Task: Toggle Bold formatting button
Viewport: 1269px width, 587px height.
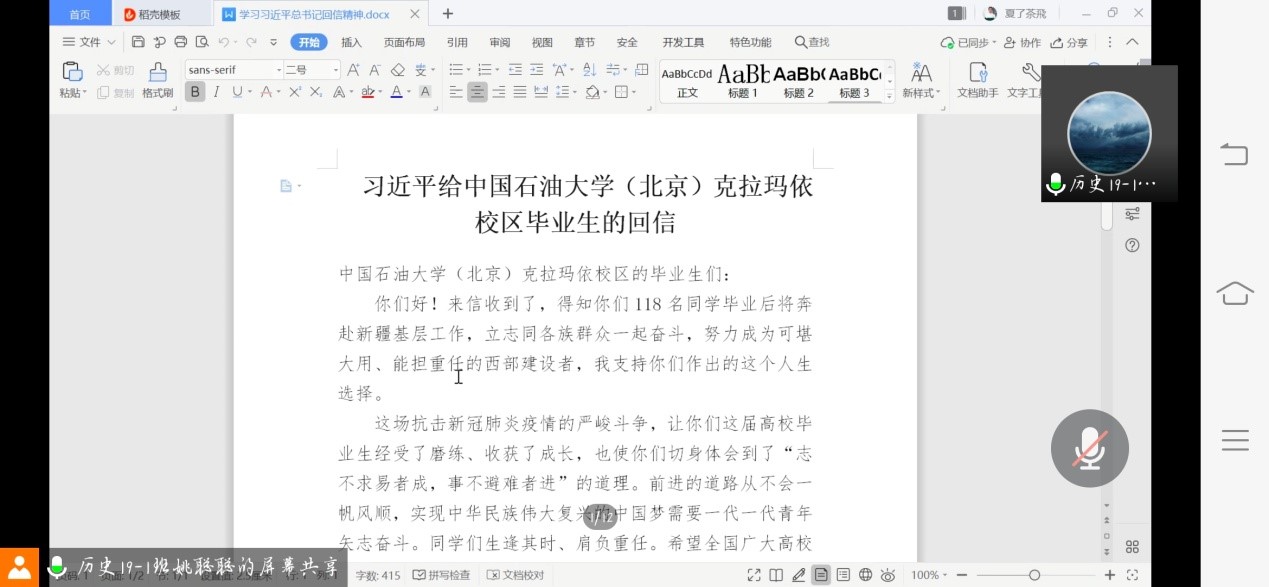Action: [195, 92]
